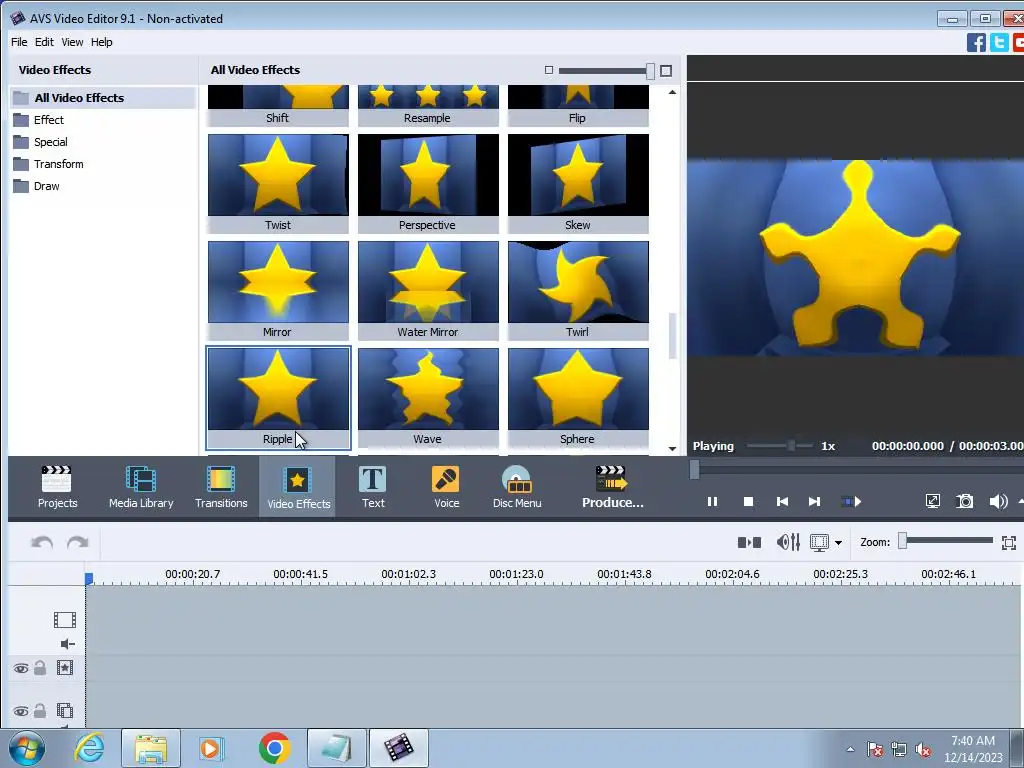This screenshot has width=1024, height=768.
Task: Redo the last action
Action: 78,543
